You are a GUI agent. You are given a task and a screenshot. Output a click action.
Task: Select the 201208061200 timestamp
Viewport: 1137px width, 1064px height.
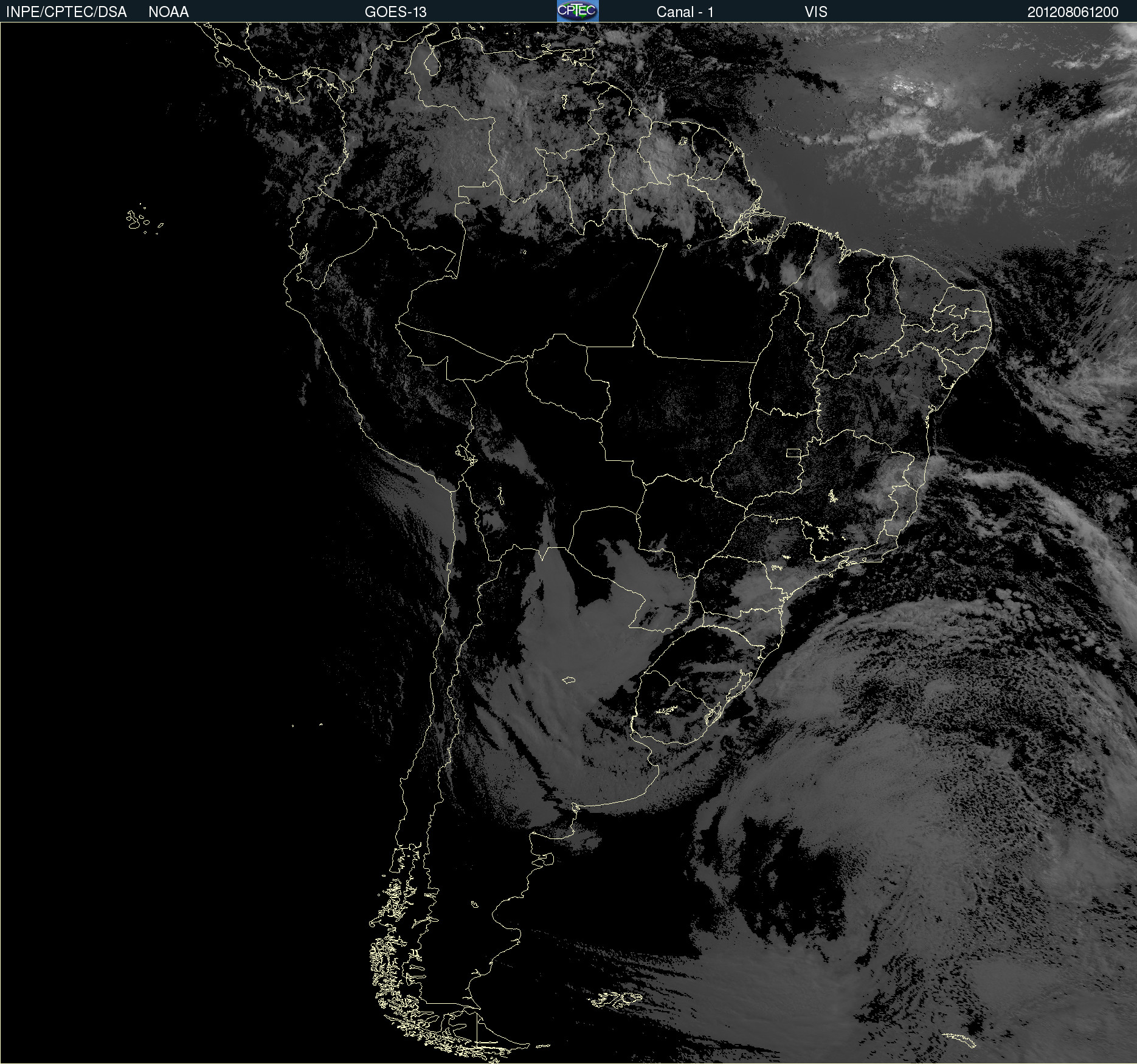1073,12
